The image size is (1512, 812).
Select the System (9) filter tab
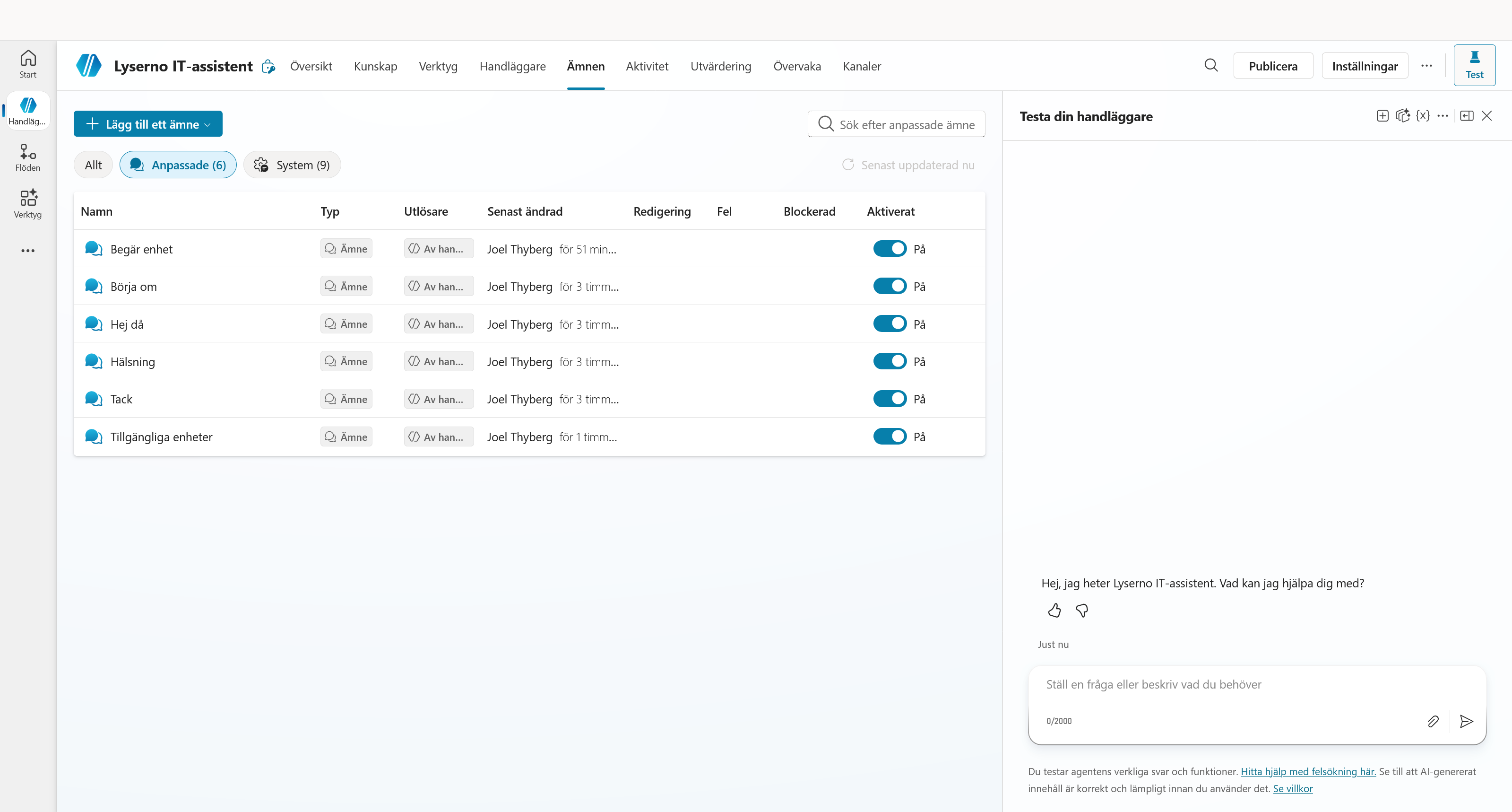pyautogui.click(x=292, y=165)
